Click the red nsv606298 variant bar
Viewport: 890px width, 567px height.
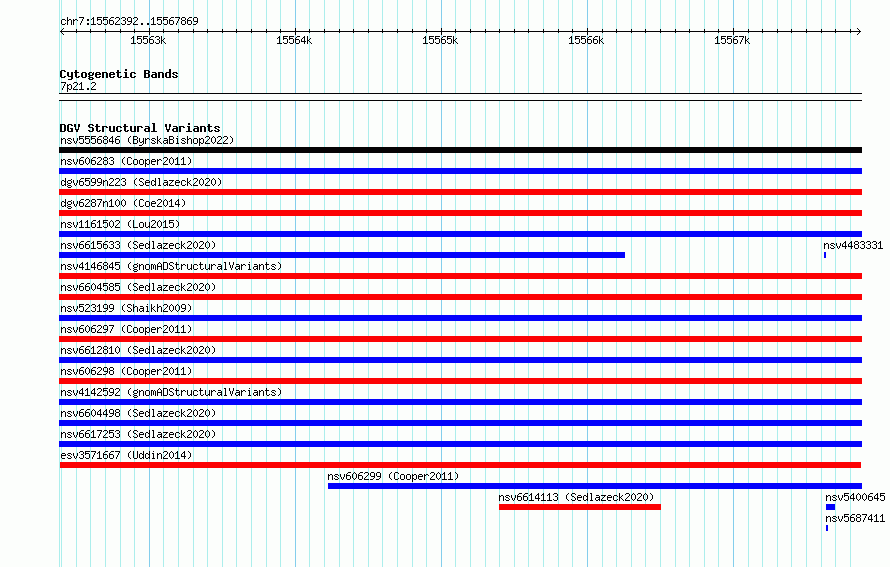(x=460, y=381)
